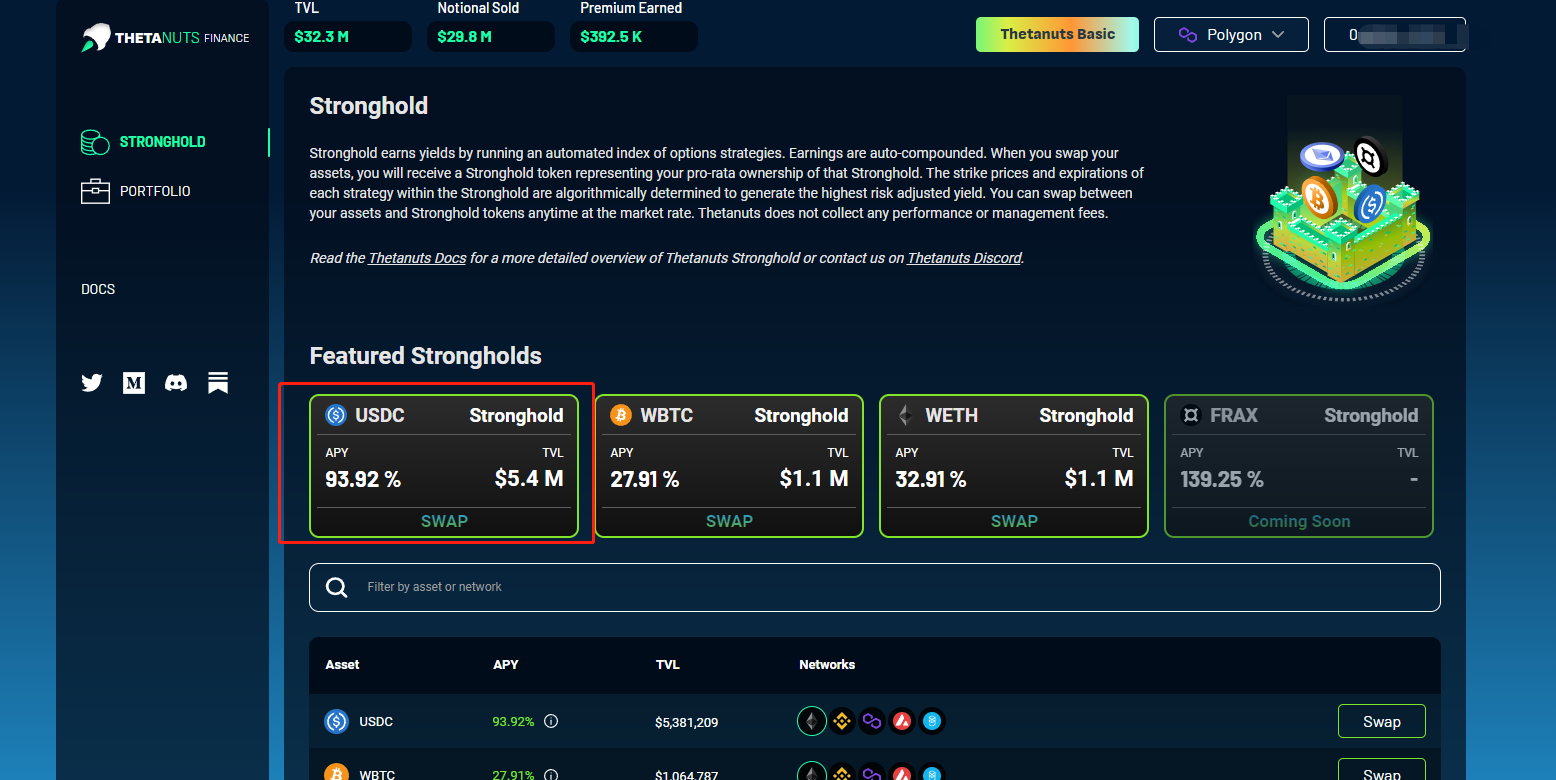The width and height of the screenshot is (1556, 780).
Task: Click the Asset column header
Action: (342, 664)
